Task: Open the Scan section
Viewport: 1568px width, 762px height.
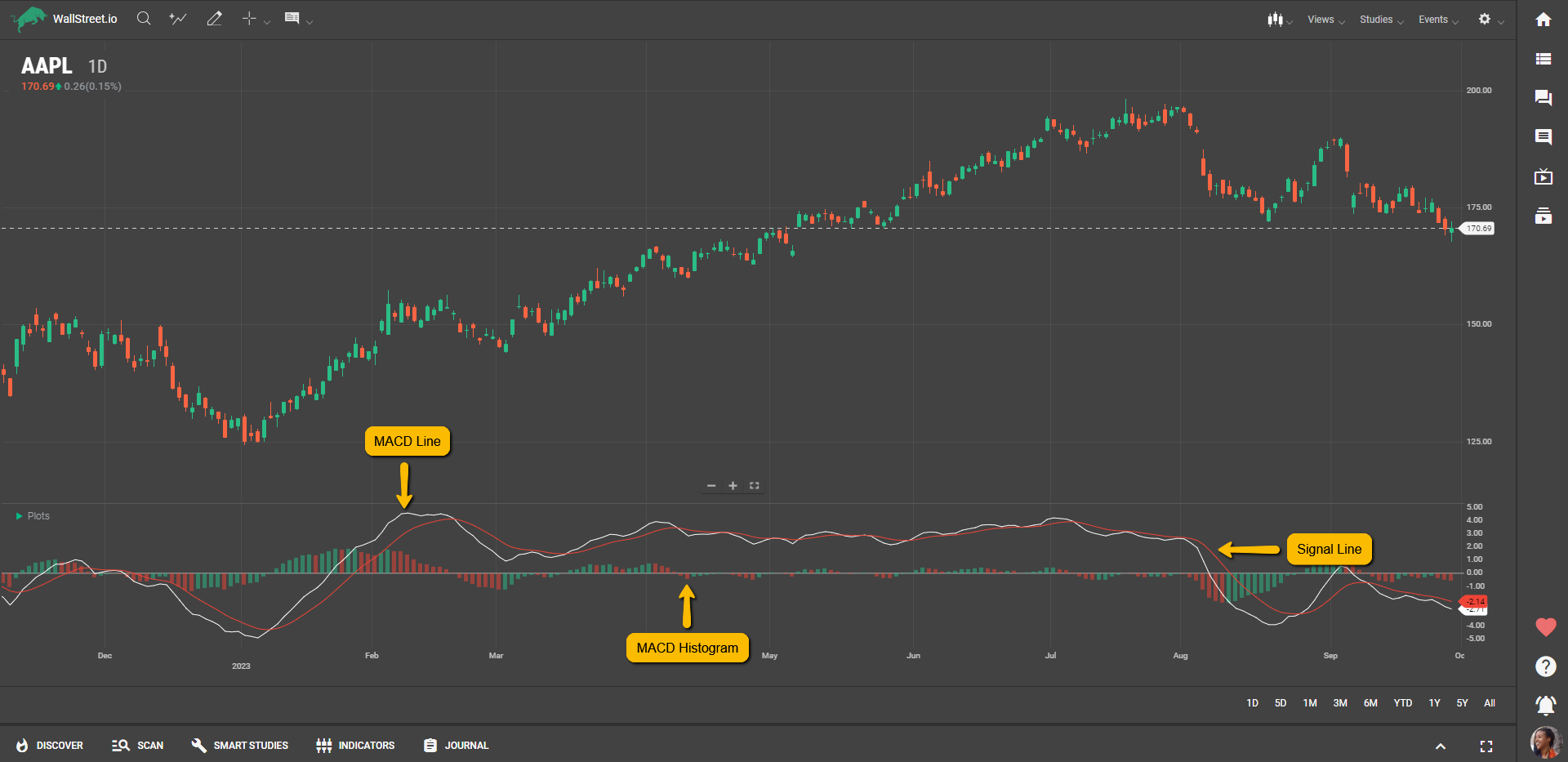Action: point(137,746)
